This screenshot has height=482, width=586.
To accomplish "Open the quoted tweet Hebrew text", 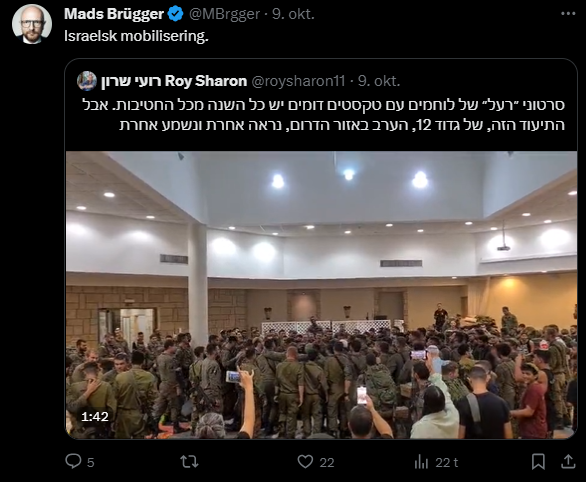I will coord(323,115).
